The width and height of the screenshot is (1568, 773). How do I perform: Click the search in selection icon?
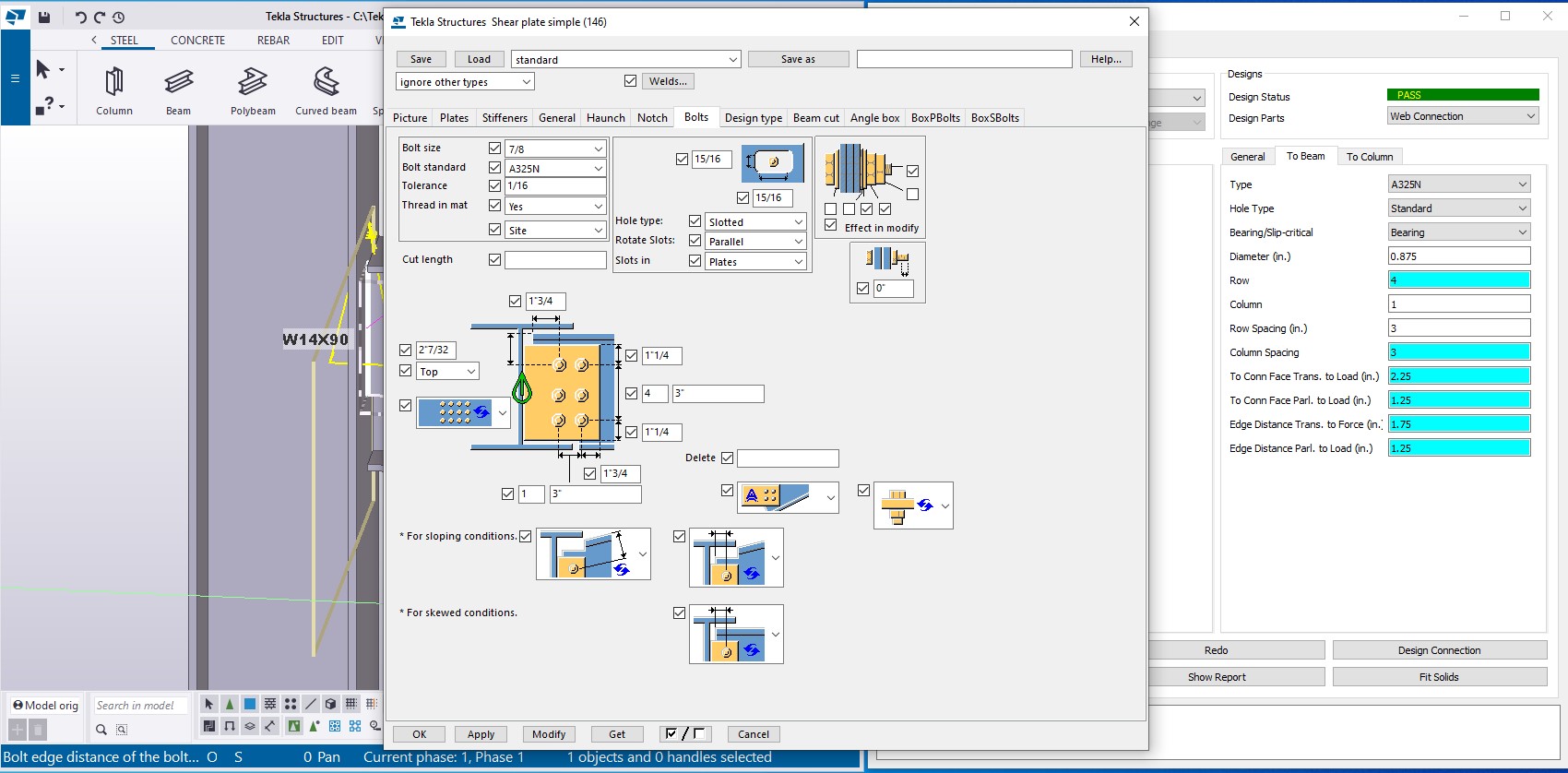tap(122, 730)
